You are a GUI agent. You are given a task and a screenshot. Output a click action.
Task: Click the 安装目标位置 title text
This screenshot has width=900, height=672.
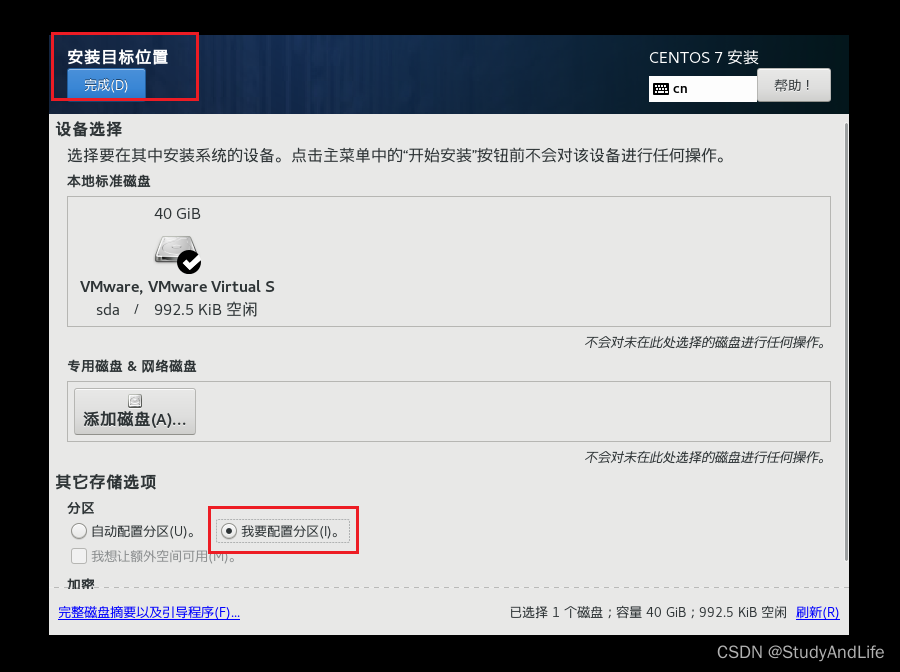tap(118, 57)
